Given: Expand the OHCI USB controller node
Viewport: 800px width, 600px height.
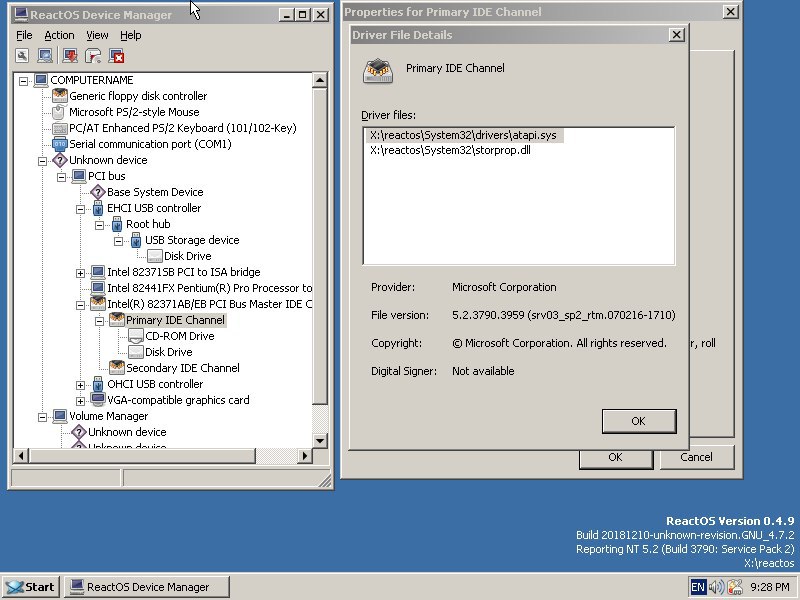Looking at the screenshot, I should point(80,385).
